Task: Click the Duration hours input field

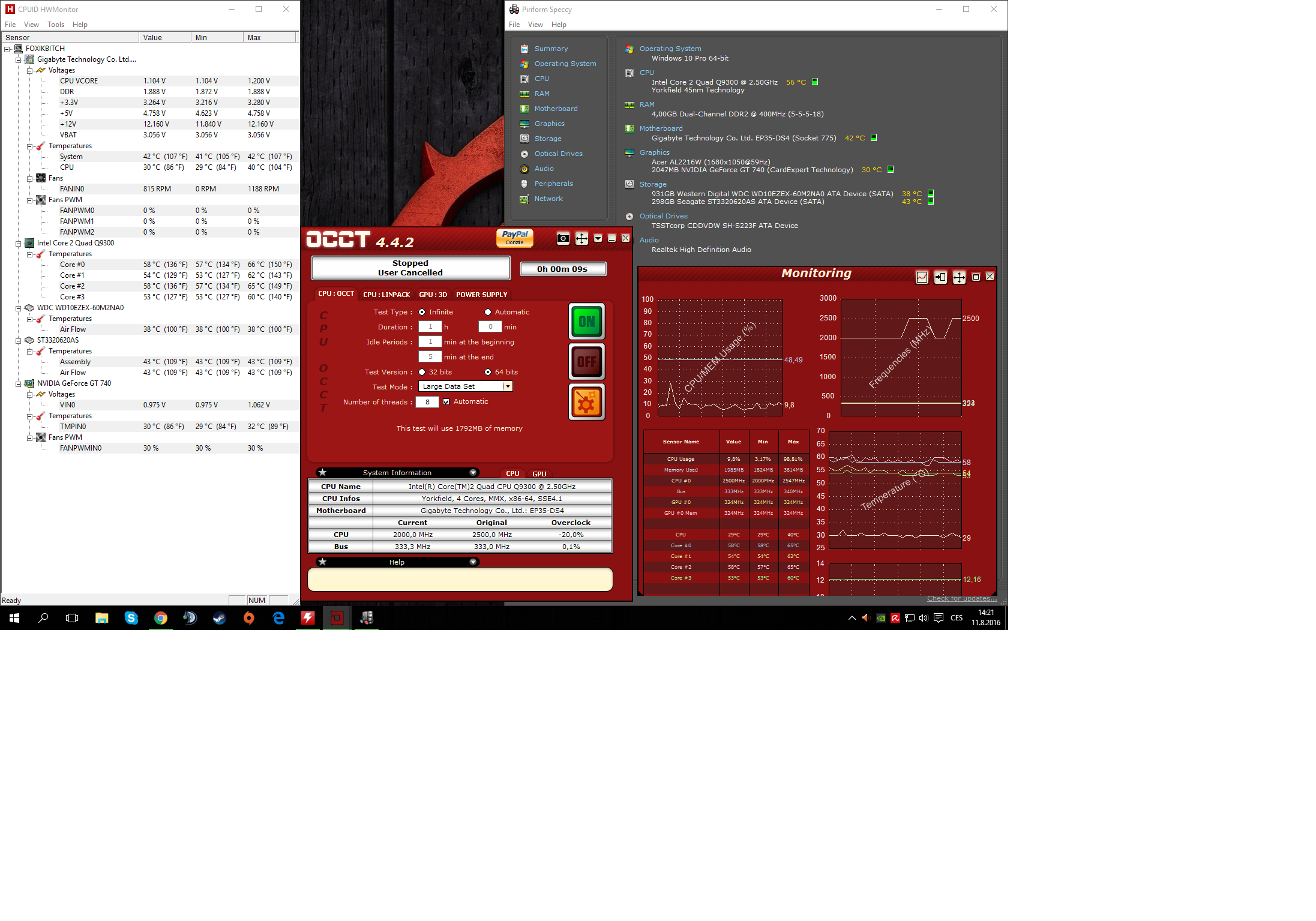Action: [x=430, y=327]
